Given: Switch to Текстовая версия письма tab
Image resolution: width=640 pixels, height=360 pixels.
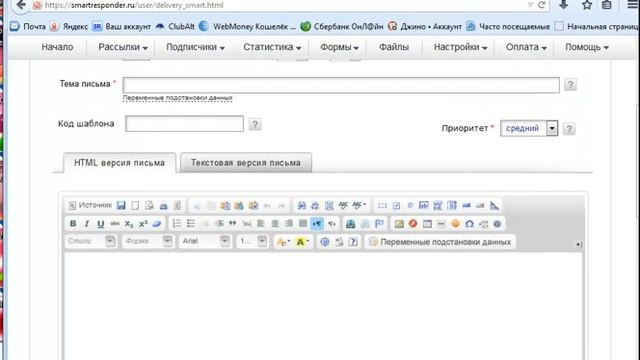Looking at the screenshot, I should click(246, 163).
